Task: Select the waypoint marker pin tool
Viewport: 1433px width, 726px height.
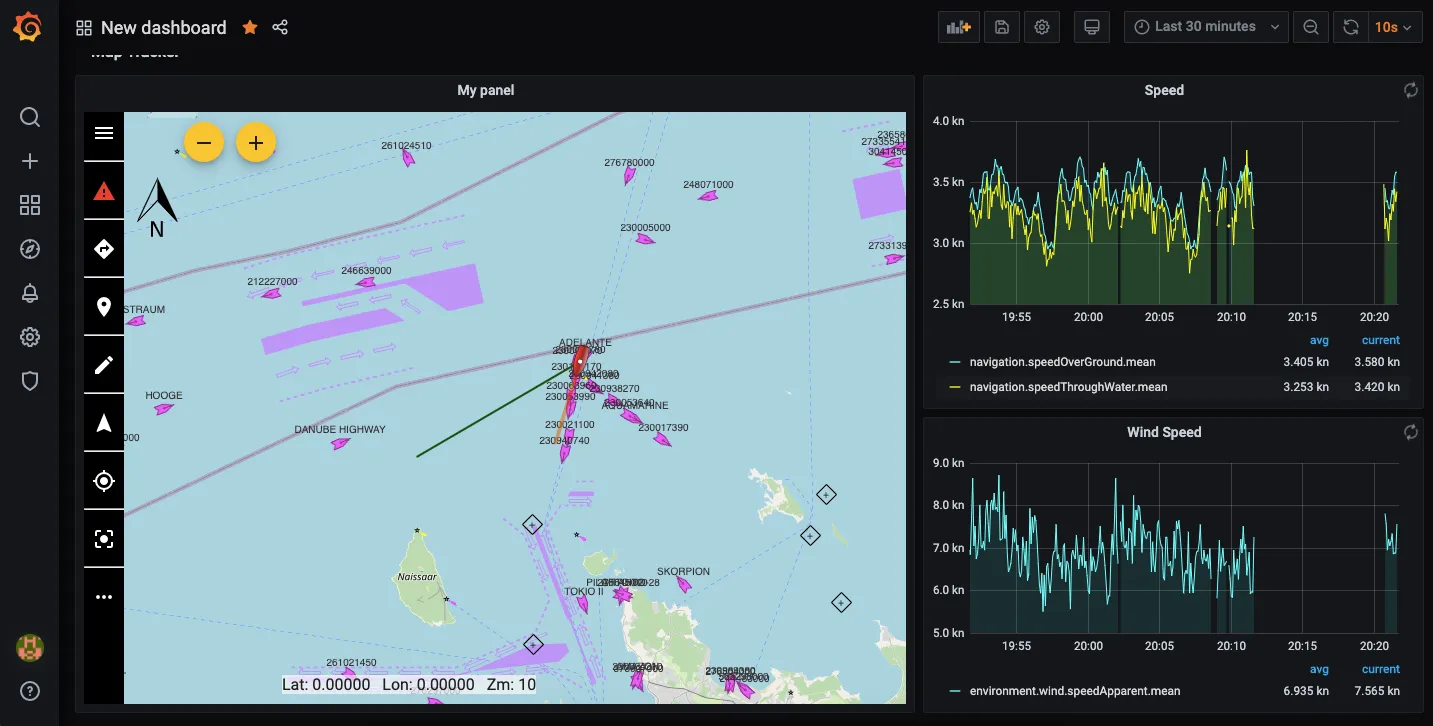Action: click(104, 307)
